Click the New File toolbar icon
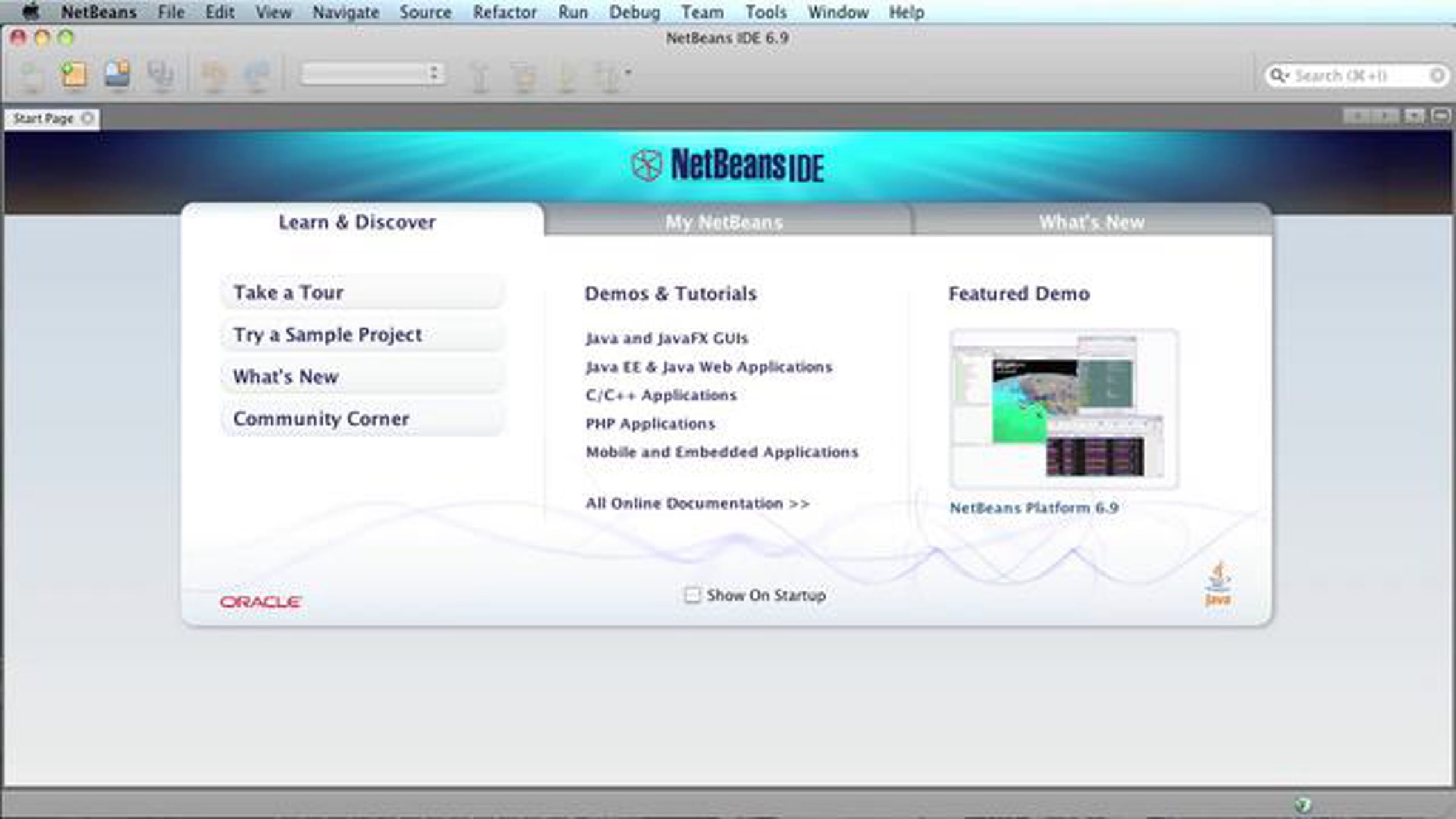Viewport: 1456px width, 819px height. 32,75
